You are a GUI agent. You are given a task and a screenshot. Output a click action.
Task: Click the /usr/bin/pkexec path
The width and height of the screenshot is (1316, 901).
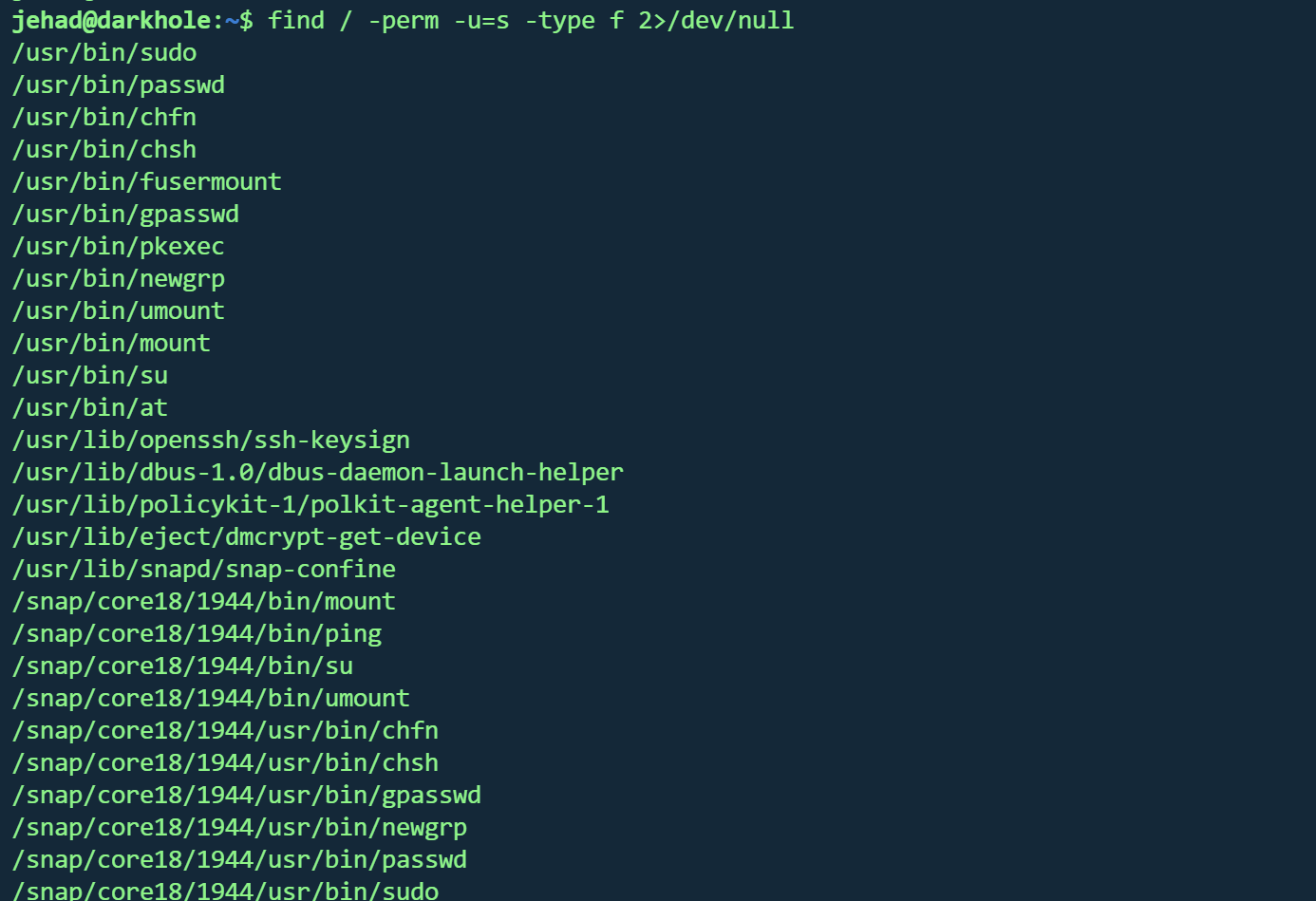tap(119, 246)
